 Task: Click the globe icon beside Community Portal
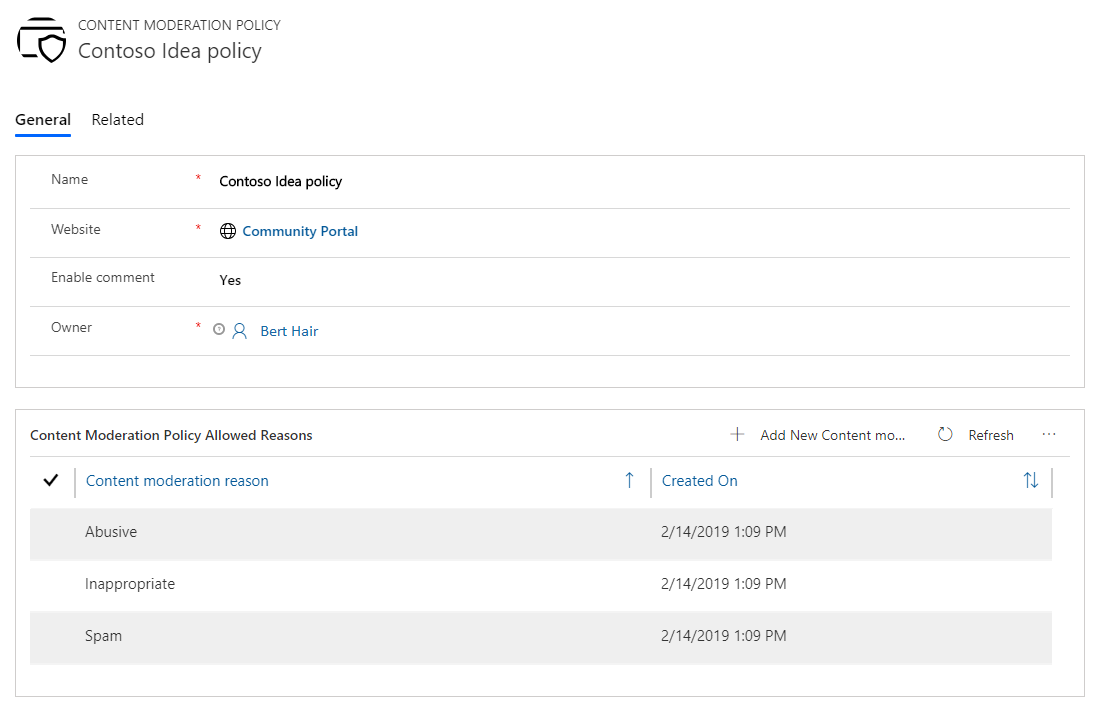(x=228, y=231)
